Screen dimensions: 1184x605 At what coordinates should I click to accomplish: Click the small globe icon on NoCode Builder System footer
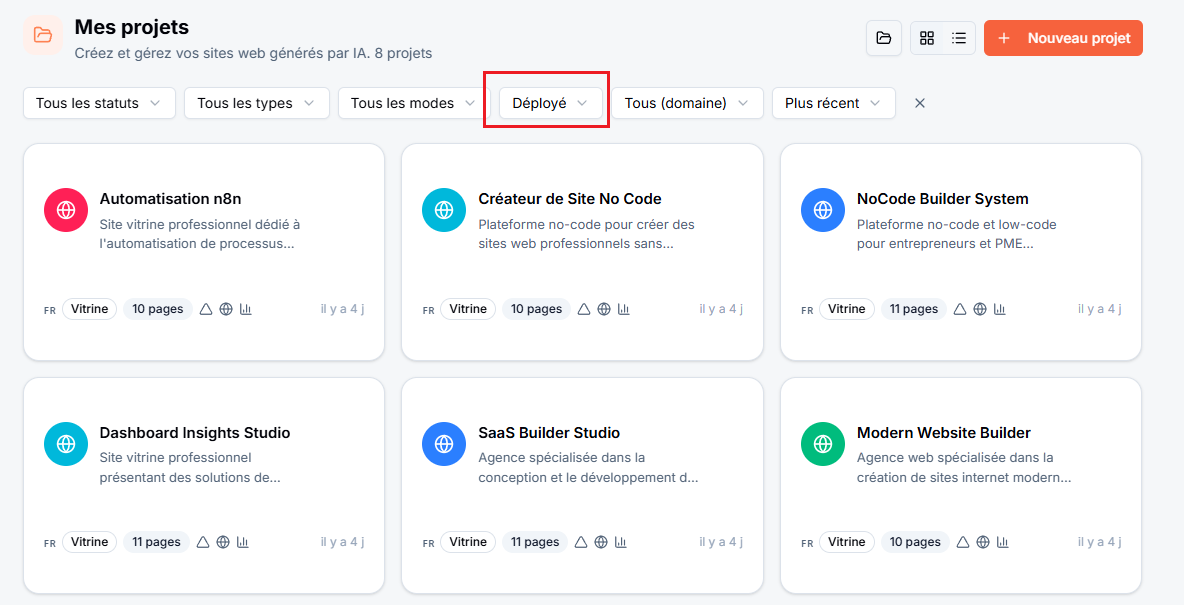[980, 309]
